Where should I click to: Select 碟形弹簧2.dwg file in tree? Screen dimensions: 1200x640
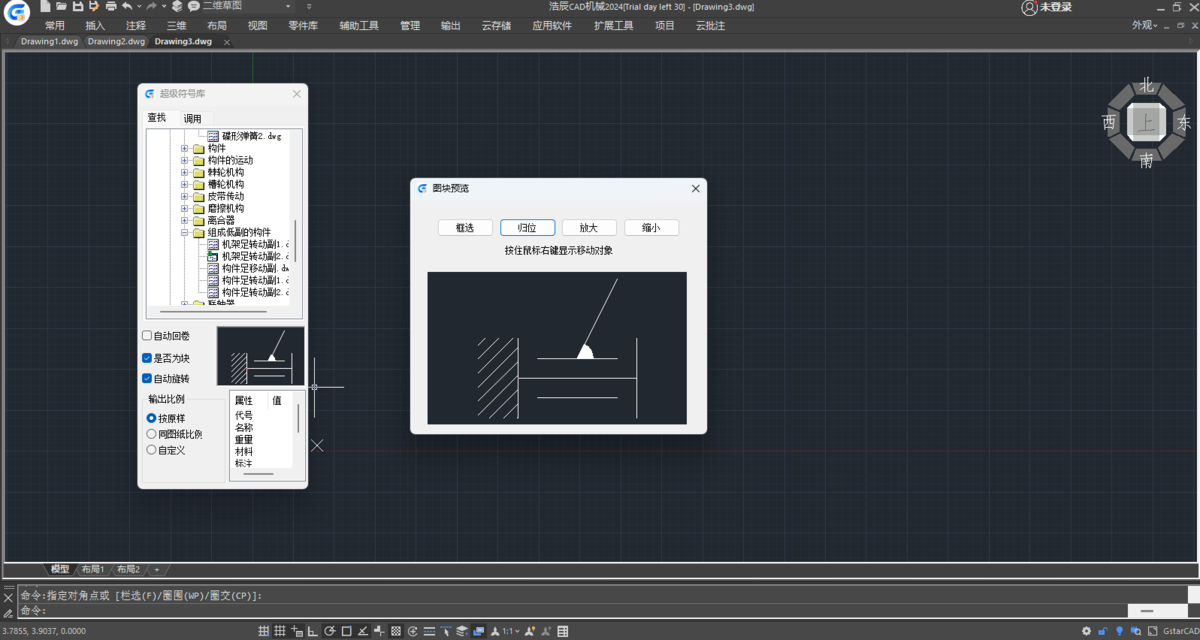coord(245,135)
